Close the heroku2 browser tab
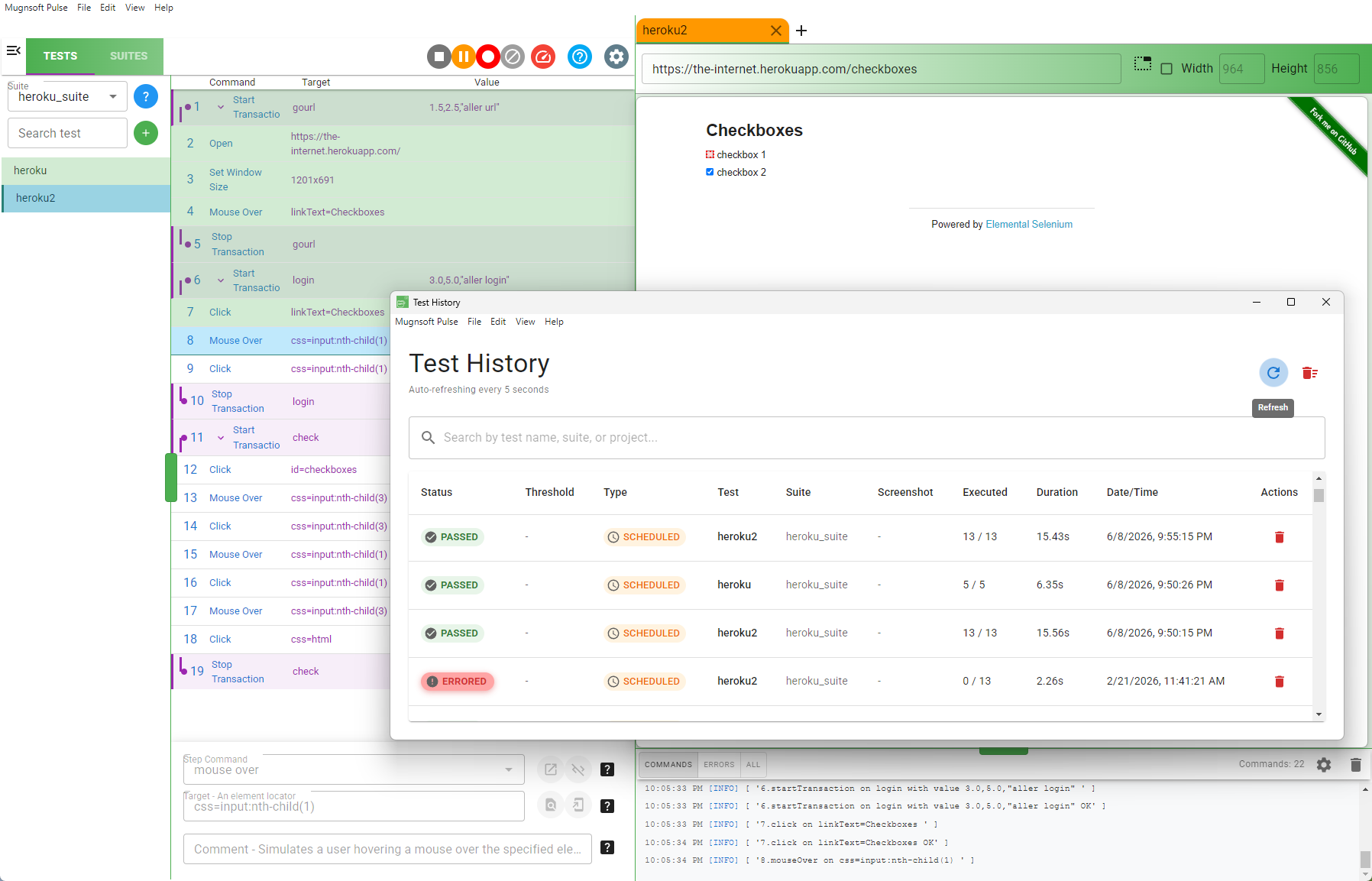The image size is (1372, 881). [x=775, y=31]
